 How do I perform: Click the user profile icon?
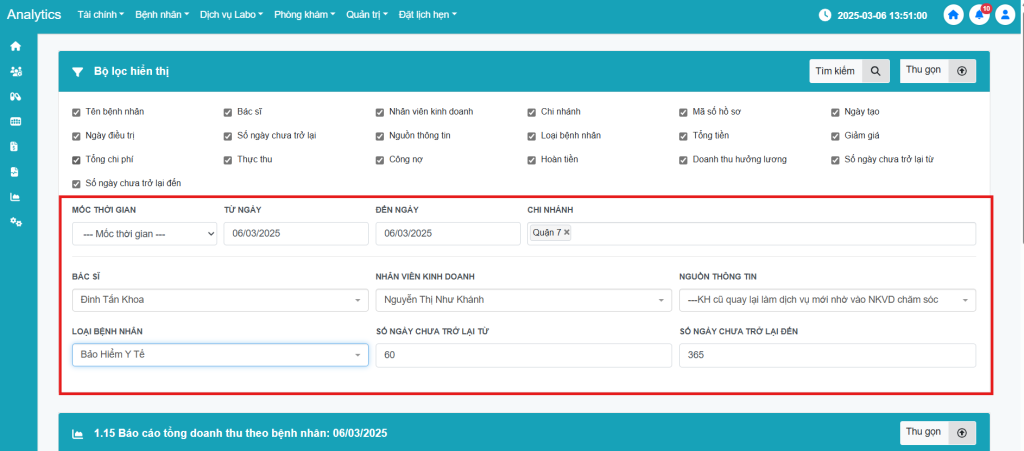coord(1004,15)
